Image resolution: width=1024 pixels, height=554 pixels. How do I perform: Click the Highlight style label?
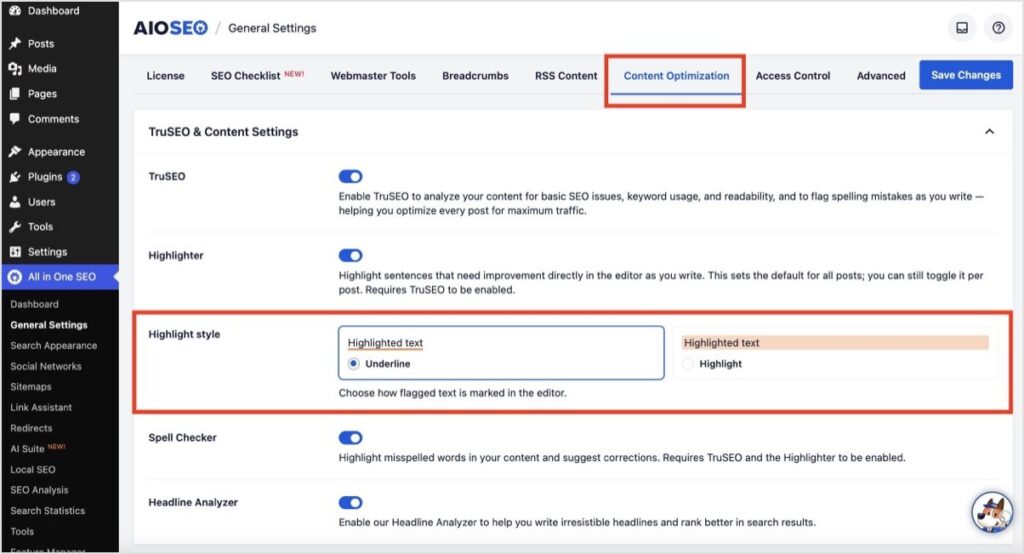click(184, 334)
